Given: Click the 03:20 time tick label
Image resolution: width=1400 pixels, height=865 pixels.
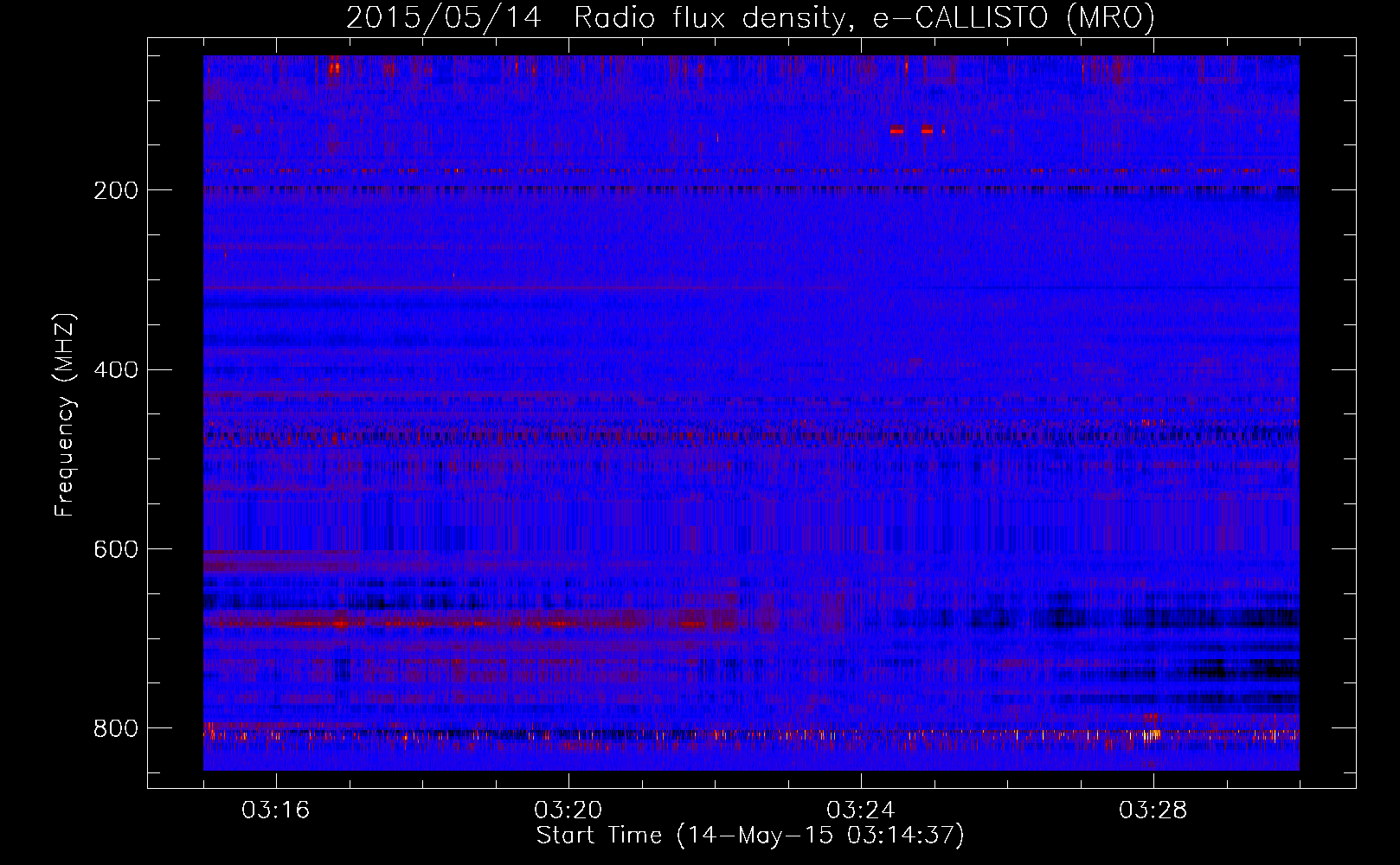Looking at the screenshot, I should click(x=568, y=811).
